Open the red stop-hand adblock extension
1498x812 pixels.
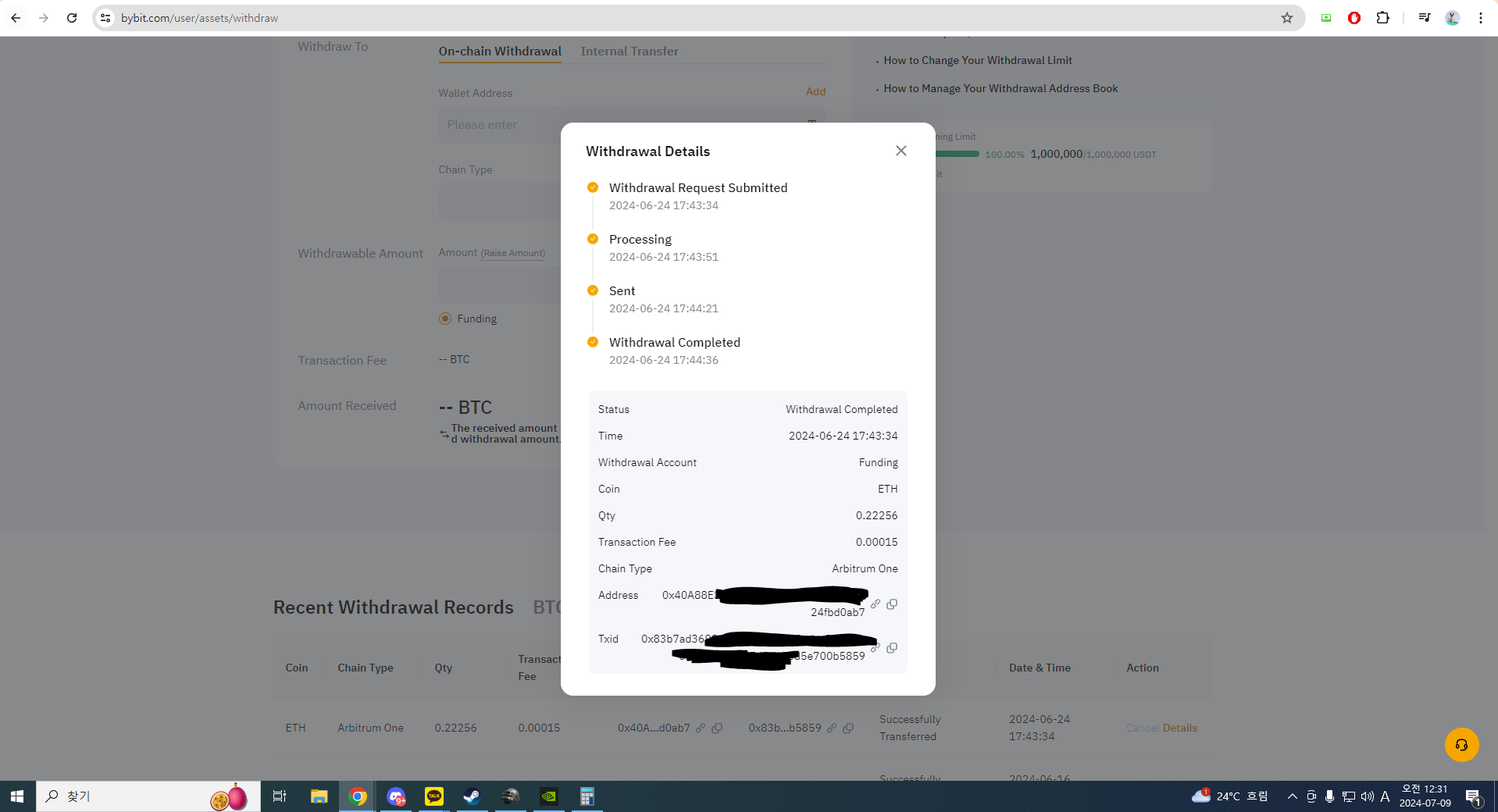click(1354, 18)
